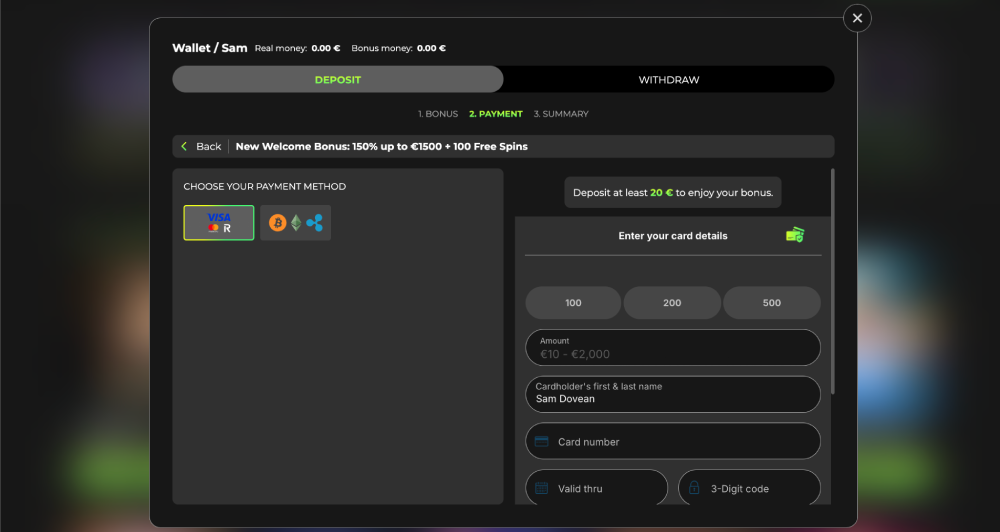The width and height of the screenshot is (1000, 532).
Task: Select the Visa/Mastercard payment method
Action: point(219,223)
